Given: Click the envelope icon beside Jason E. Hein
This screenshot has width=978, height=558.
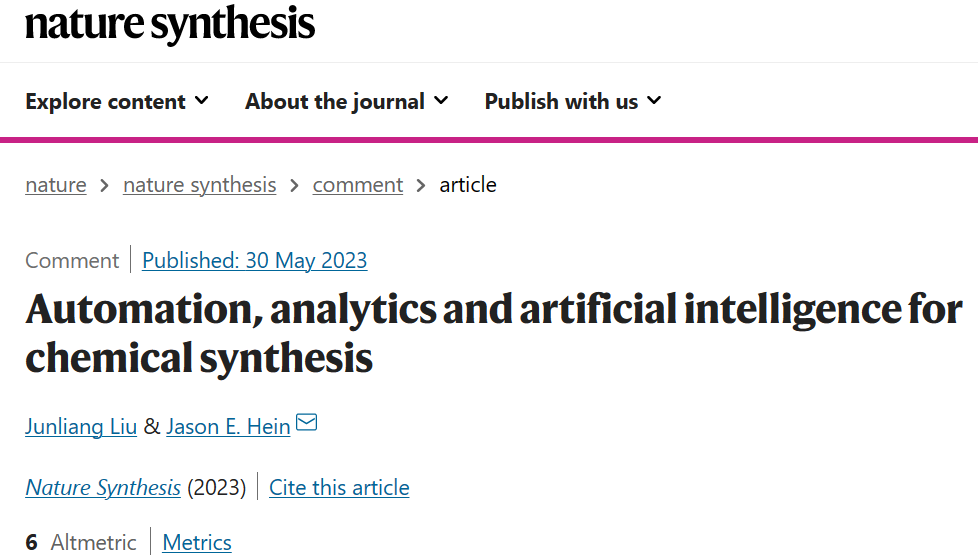Looking at the screenshot, I should coord(306,422).
